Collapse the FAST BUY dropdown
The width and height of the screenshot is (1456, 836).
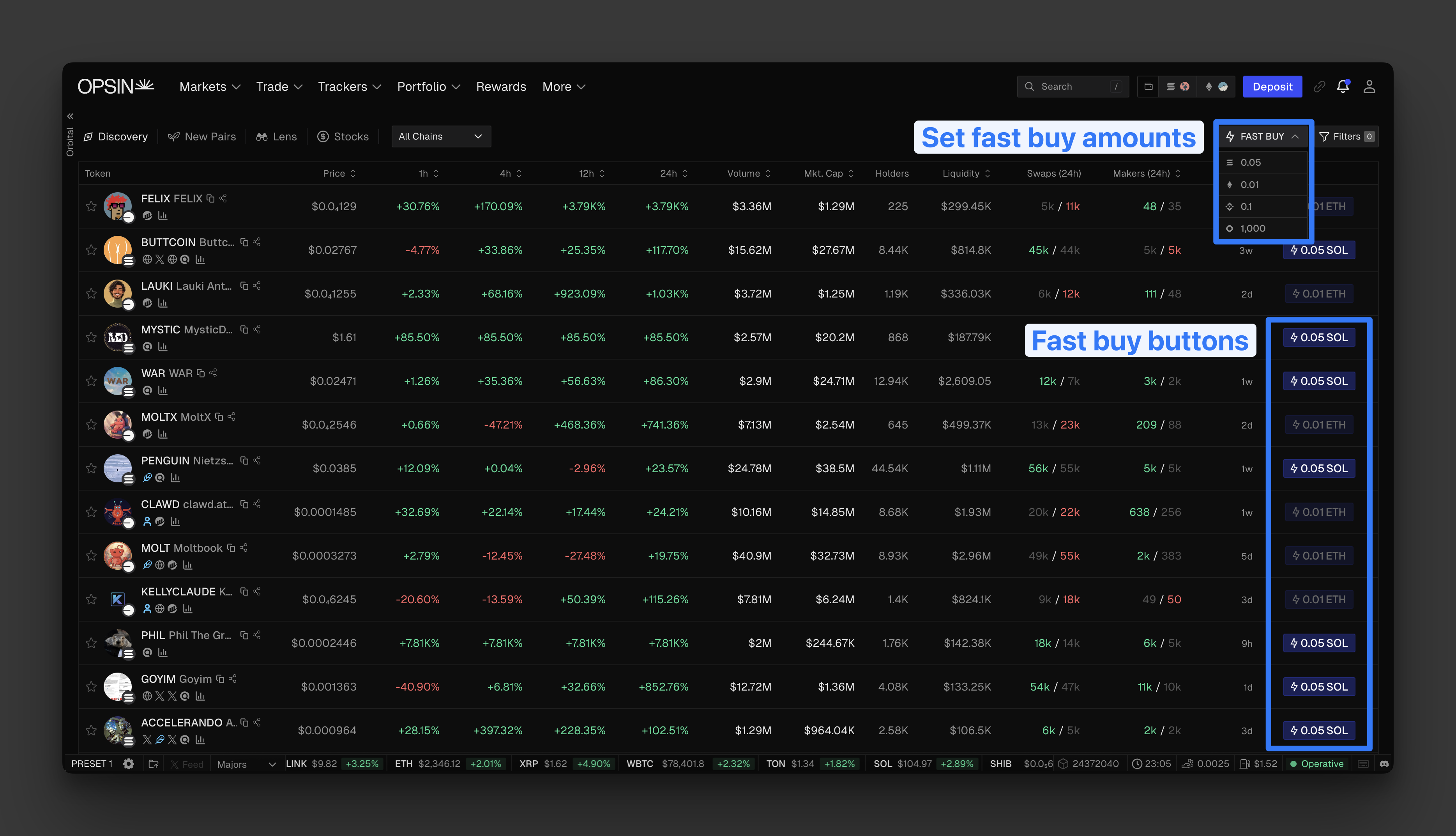pos(1263,136)
